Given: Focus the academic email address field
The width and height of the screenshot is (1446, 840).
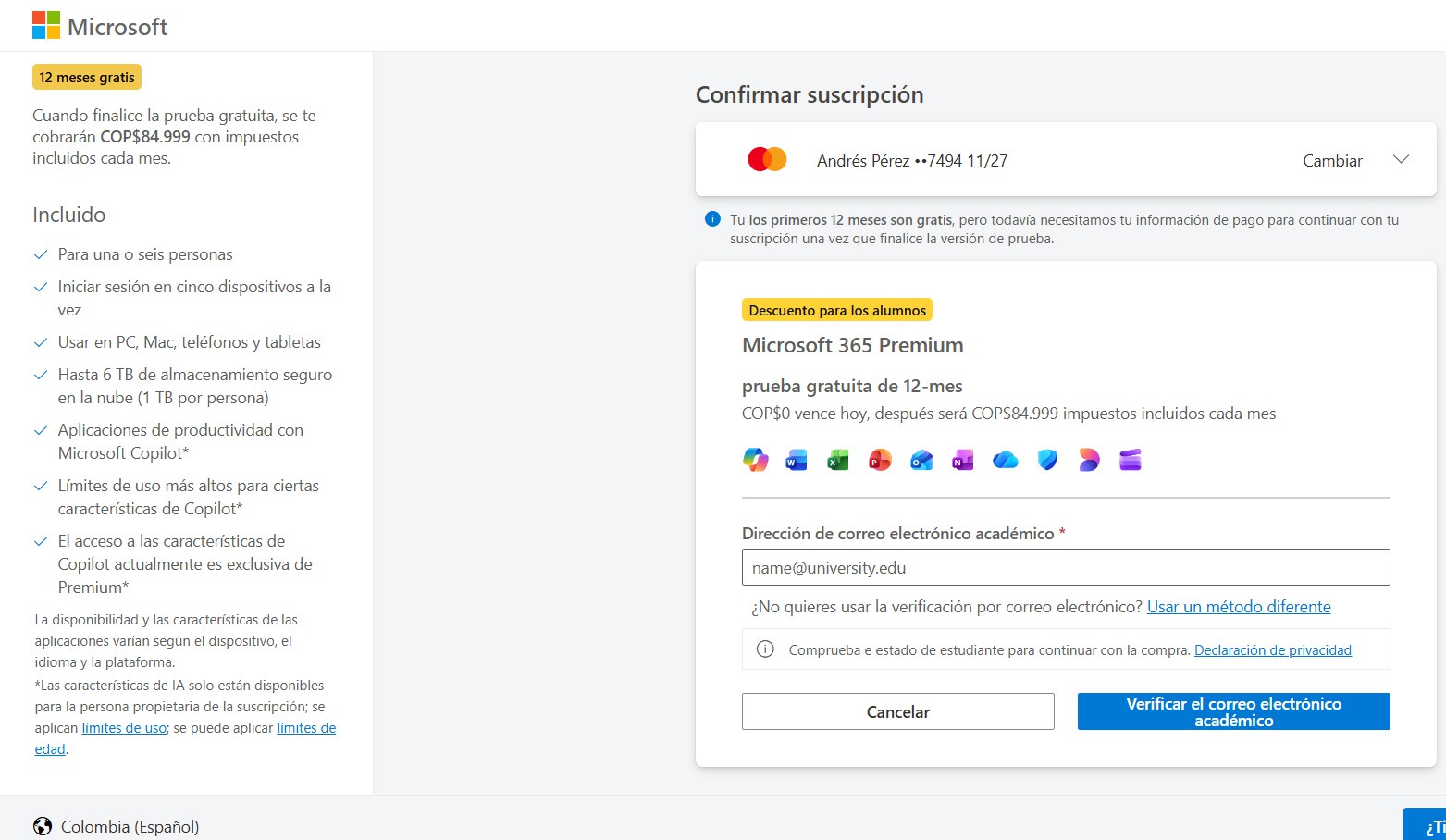Looking at the screenshot, I should pyautogui.click(x=1066, y=567).
